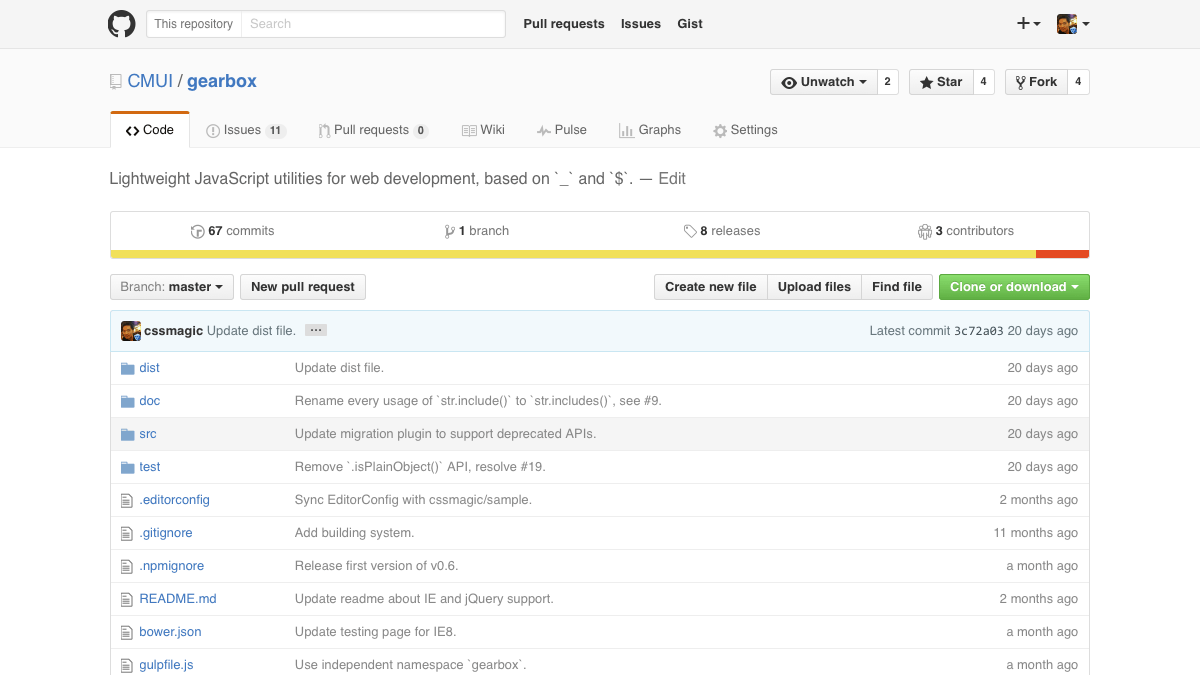Click Create new file button
The height and width of the screenshot is (675, 1200).
[711, 287]
